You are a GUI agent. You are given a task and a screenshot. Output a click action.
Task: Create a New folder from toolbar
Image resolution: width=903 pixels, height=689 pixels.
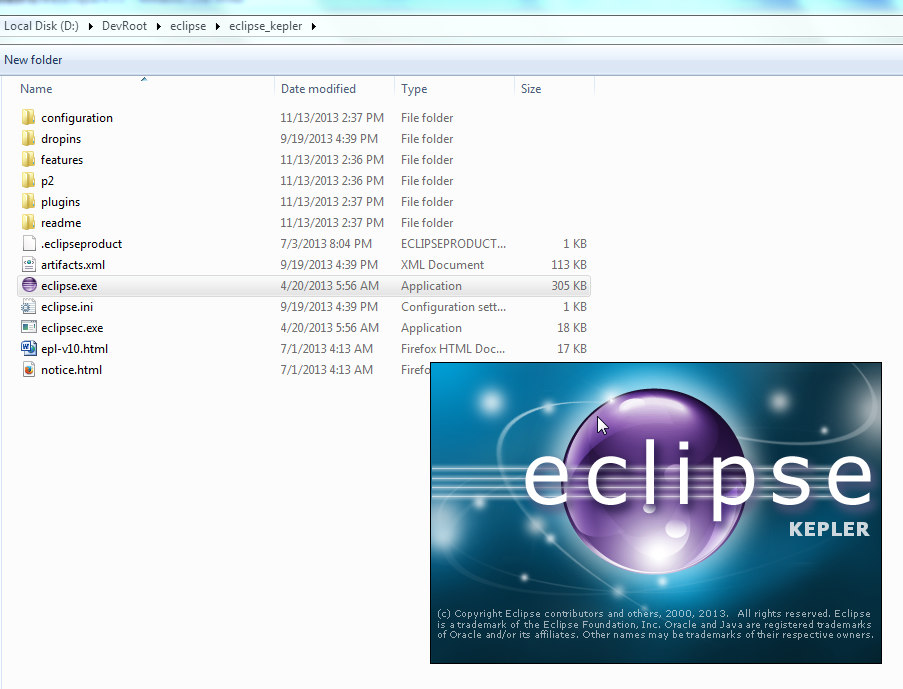[x=33, y=60]
